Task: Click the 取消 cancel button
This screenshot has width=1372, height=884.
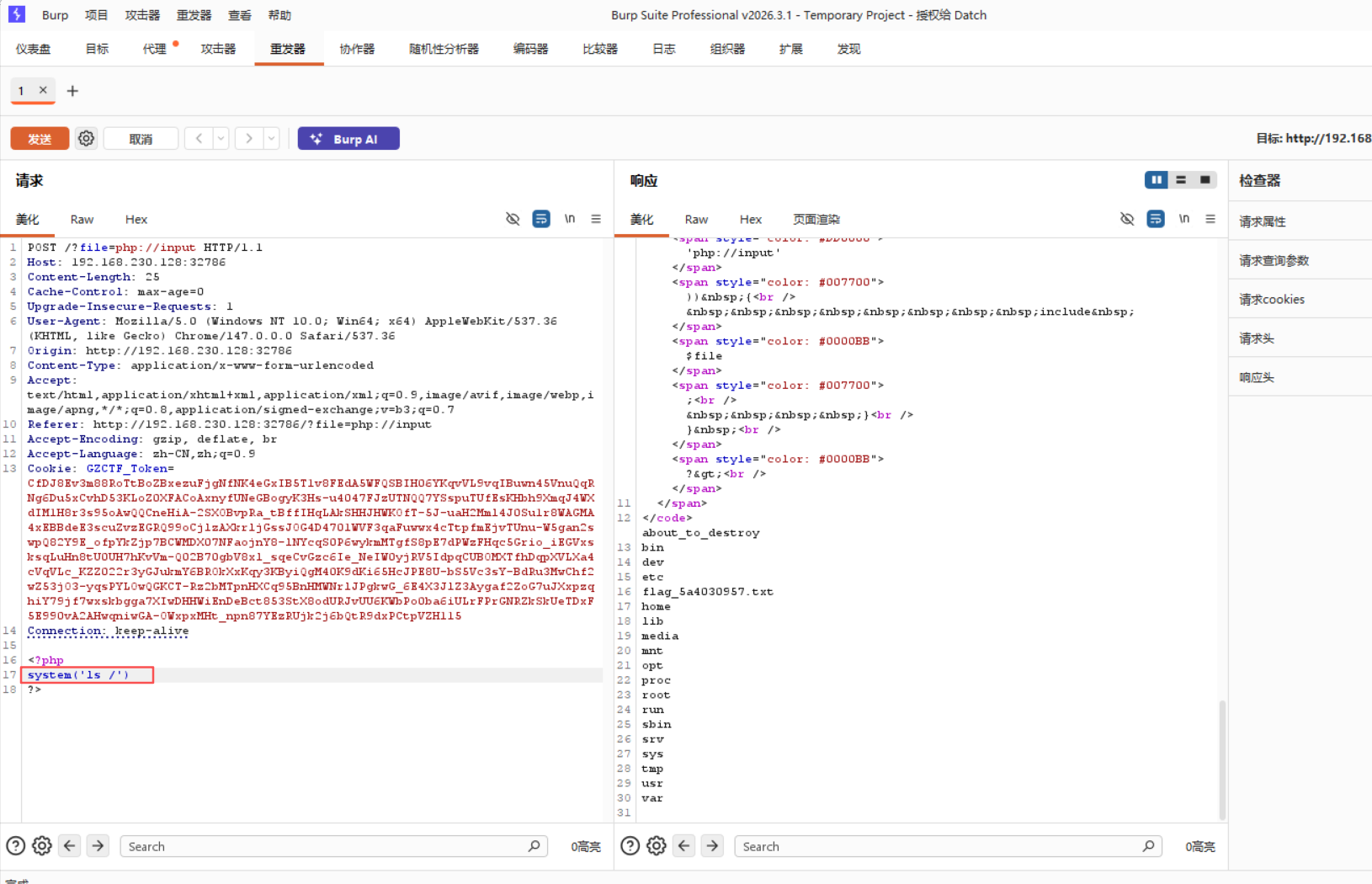Action: tap(141, 139)
